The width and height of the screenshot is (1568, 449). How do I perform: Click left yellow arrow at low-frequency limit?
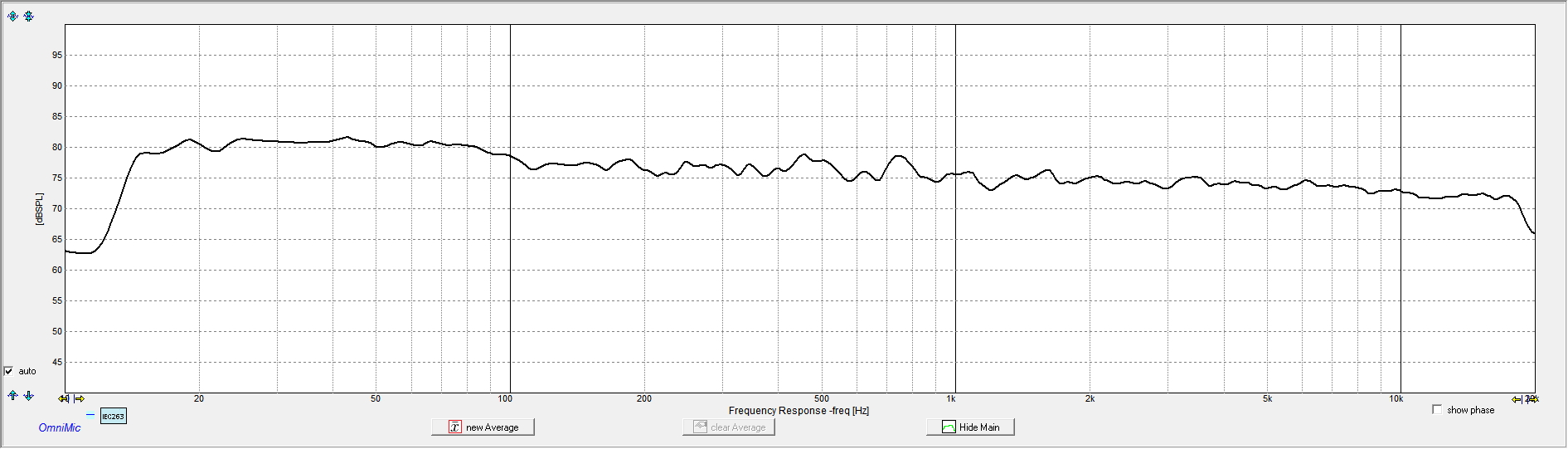(x=63, y=399)
